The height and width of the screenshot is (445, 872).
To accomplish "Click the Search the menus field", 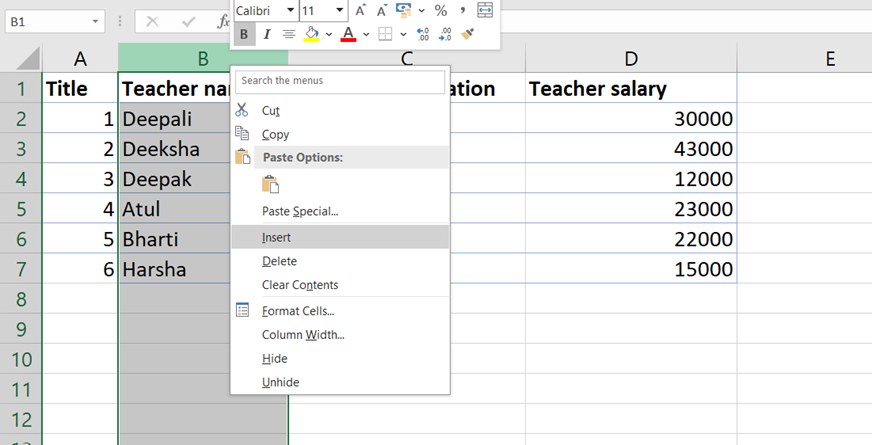I will click(339, 80).
